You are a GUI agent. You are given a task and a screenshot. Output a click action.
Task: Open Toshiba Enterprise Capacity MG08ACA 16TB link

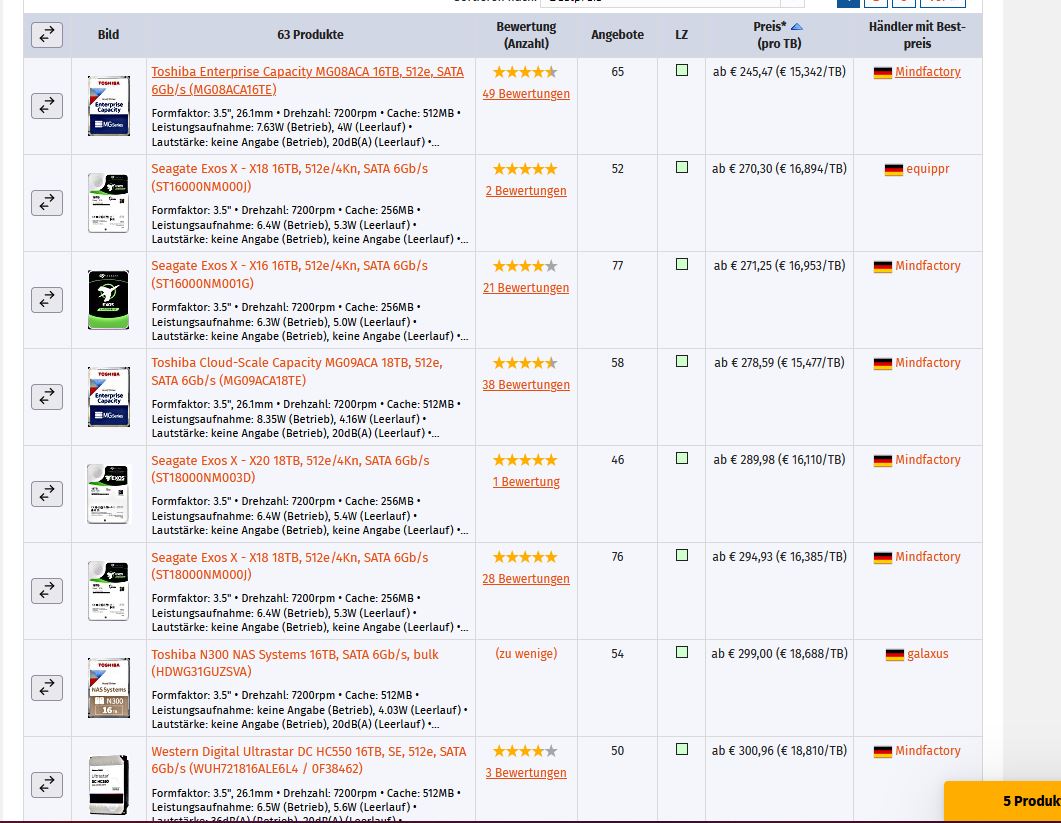point(307,81)
